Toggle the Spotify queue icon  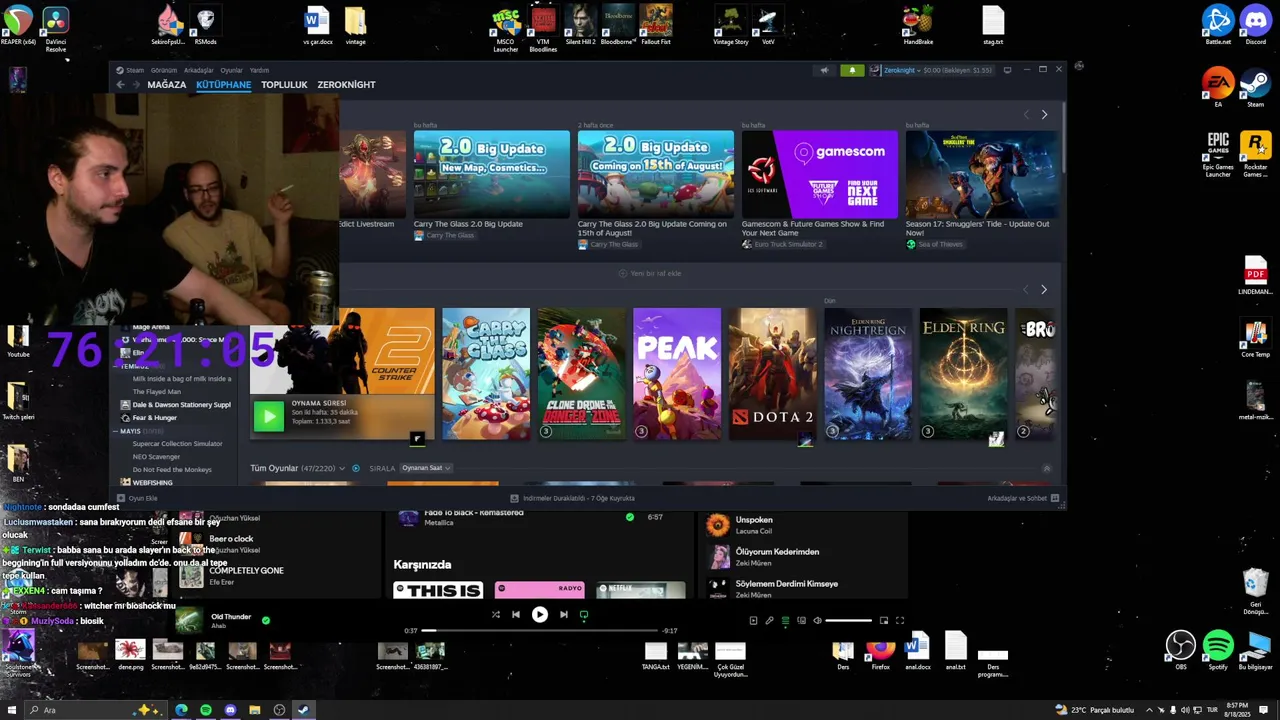tap(785, 621)
